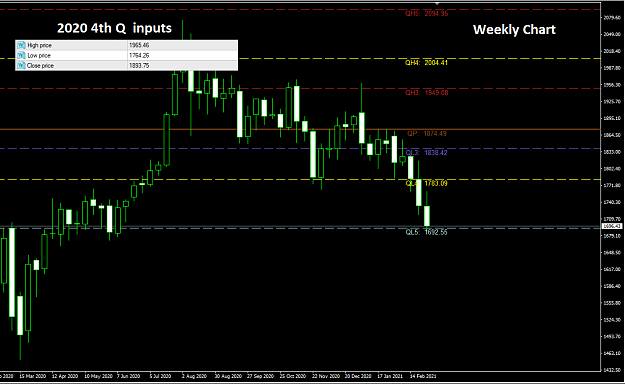The image size is (625, 384).
Task: Click the 'Weekly Chart' title text
Action: pyautogui.click(x=514, y=30)
